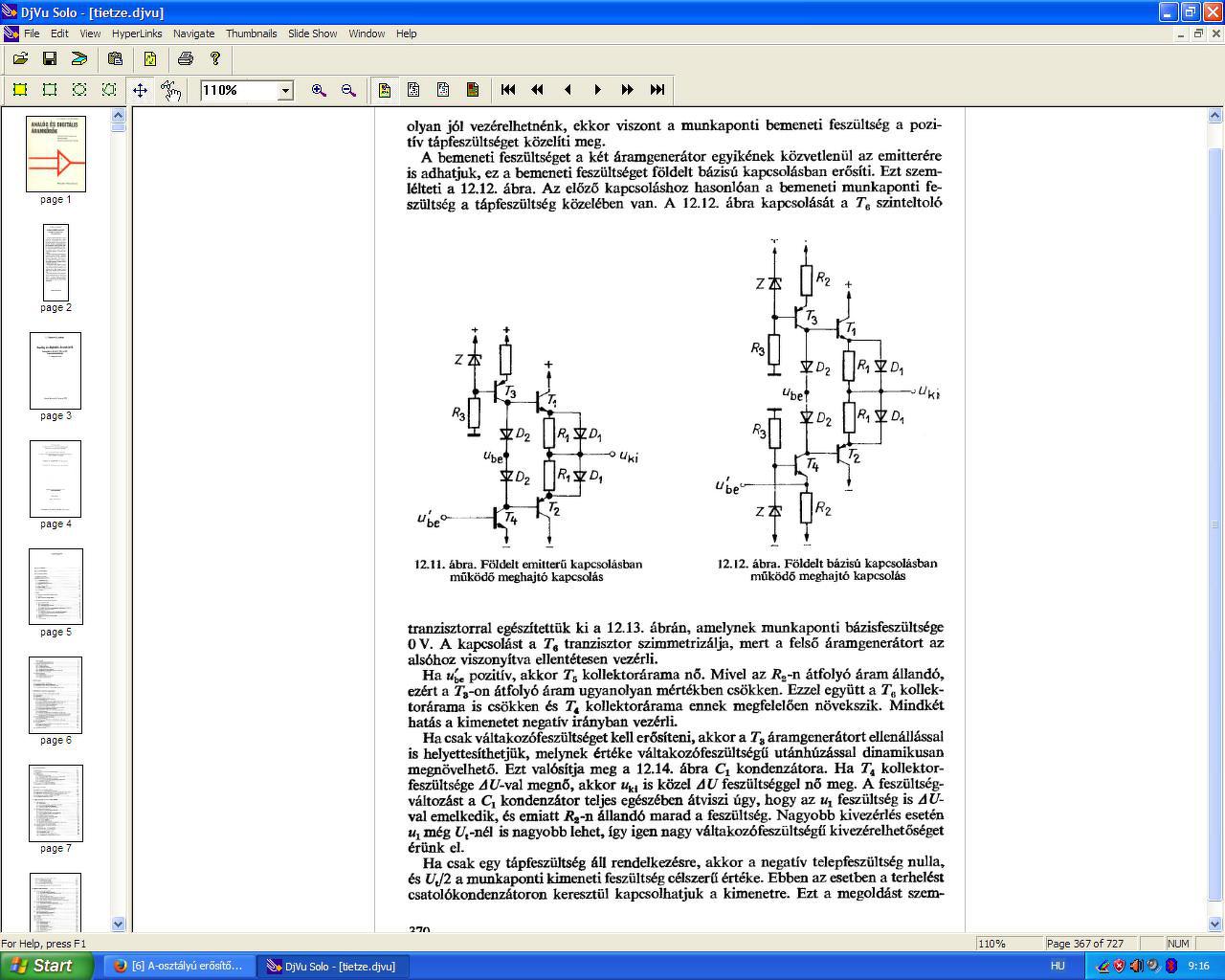The width and height of the screenshot is (1225, 980).
Task: Open the View menu
Action: 90,33
